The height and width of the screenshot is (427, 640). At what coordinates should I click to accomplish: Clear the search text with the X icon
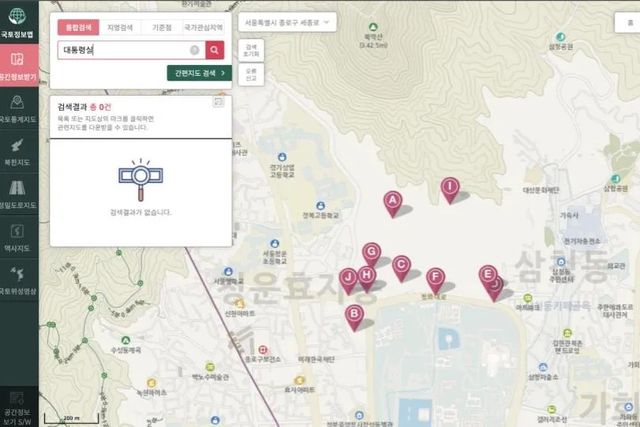193,49
